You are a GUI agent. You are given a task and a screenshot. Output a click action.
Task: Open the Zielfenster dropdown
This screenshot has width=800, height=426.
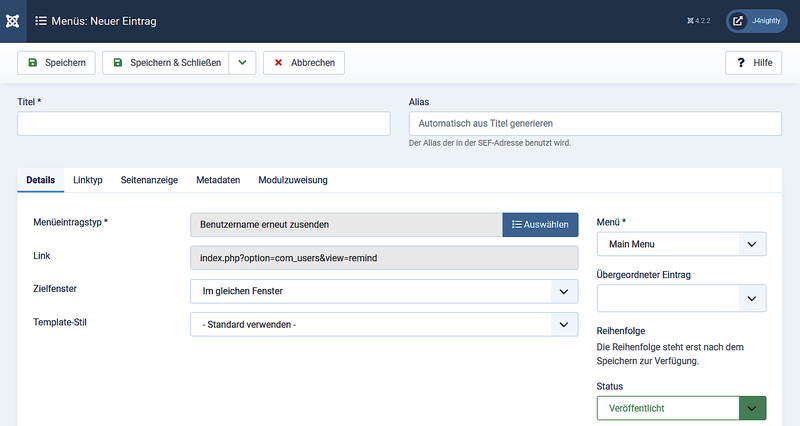384,291
